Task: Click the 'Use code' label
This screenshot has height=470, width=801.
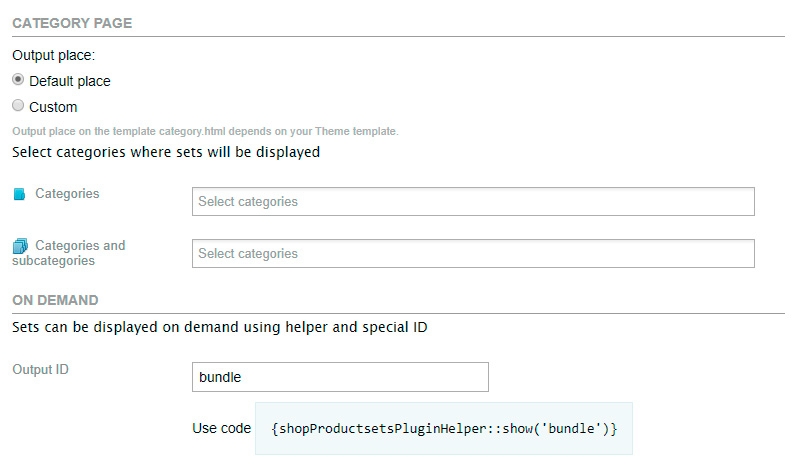Action: point(221,429)
